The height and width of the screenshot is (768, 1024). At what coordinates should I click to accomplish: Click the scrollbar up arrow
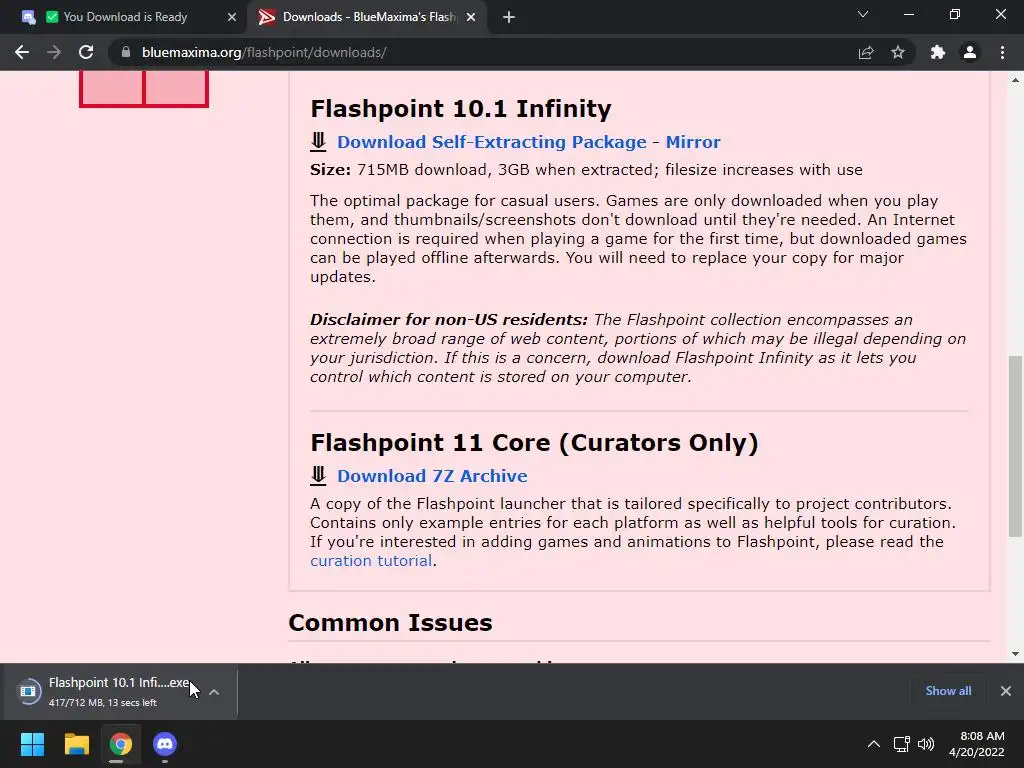[1015, 80]
